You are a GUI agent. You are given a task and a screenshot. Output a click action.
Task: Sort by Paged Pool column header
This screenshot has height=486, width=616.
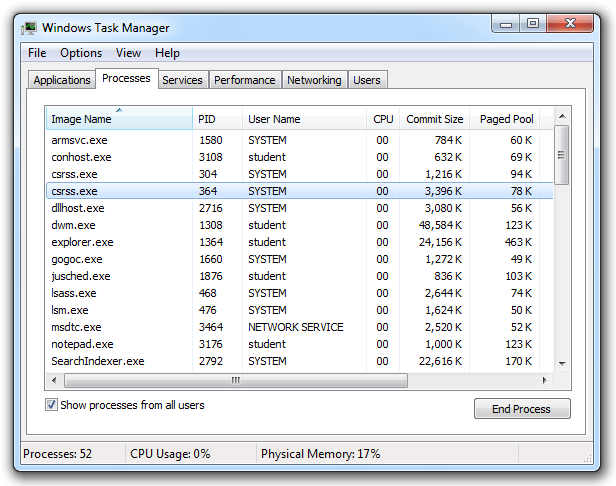(506, 119)
